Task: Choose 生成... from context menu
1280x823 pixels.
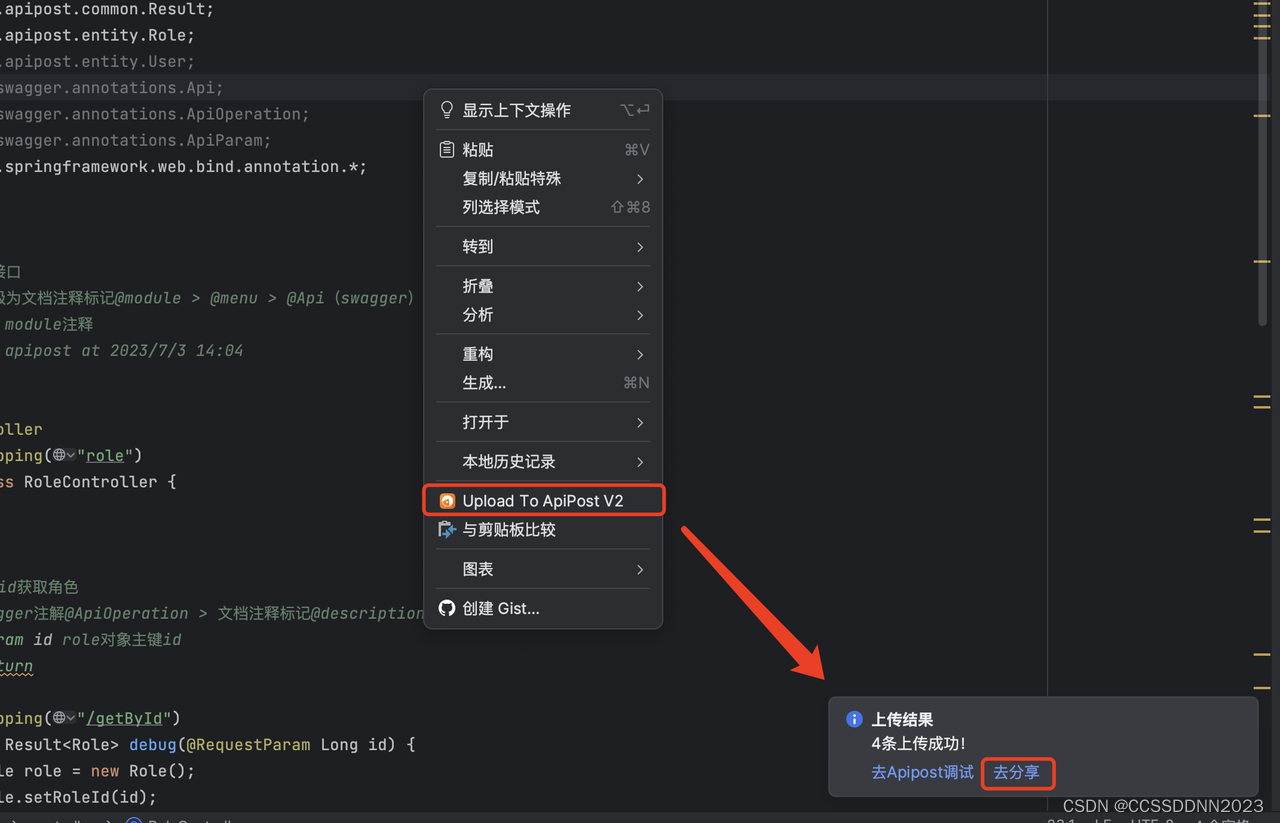Action: [543, 383]
